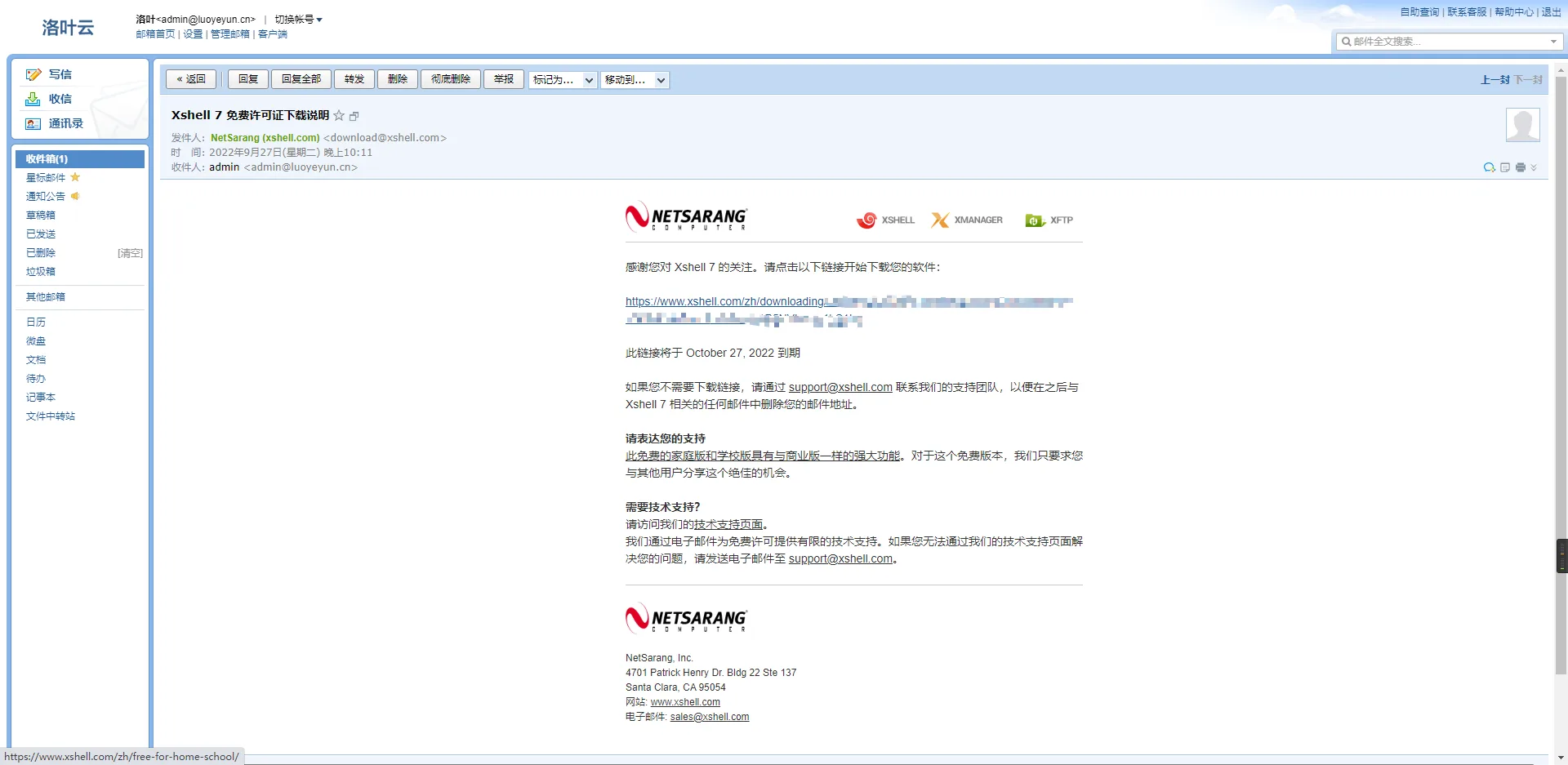Click the 回复全部 reply all button

point(301,79)
